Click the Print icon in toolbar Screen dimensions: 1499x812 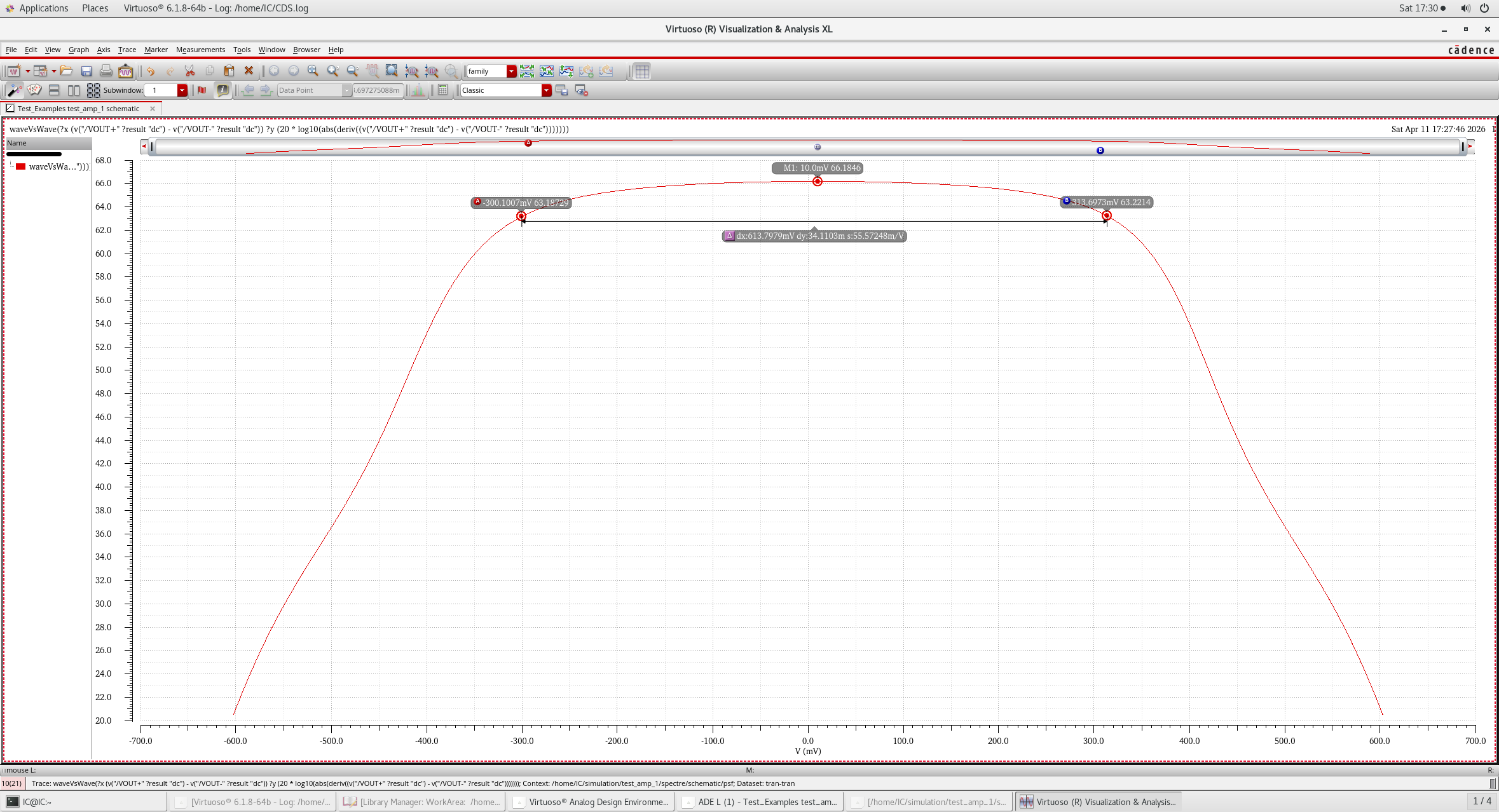[x=106, y=71]
